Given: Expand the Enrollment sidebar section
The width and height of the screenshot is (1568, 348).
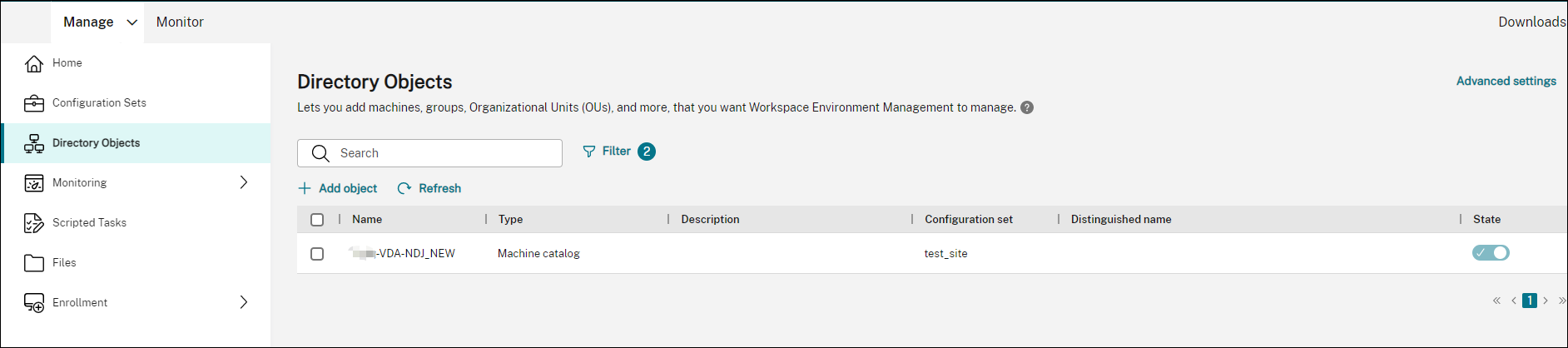Looking at the screenshot, I should (244, 302).
